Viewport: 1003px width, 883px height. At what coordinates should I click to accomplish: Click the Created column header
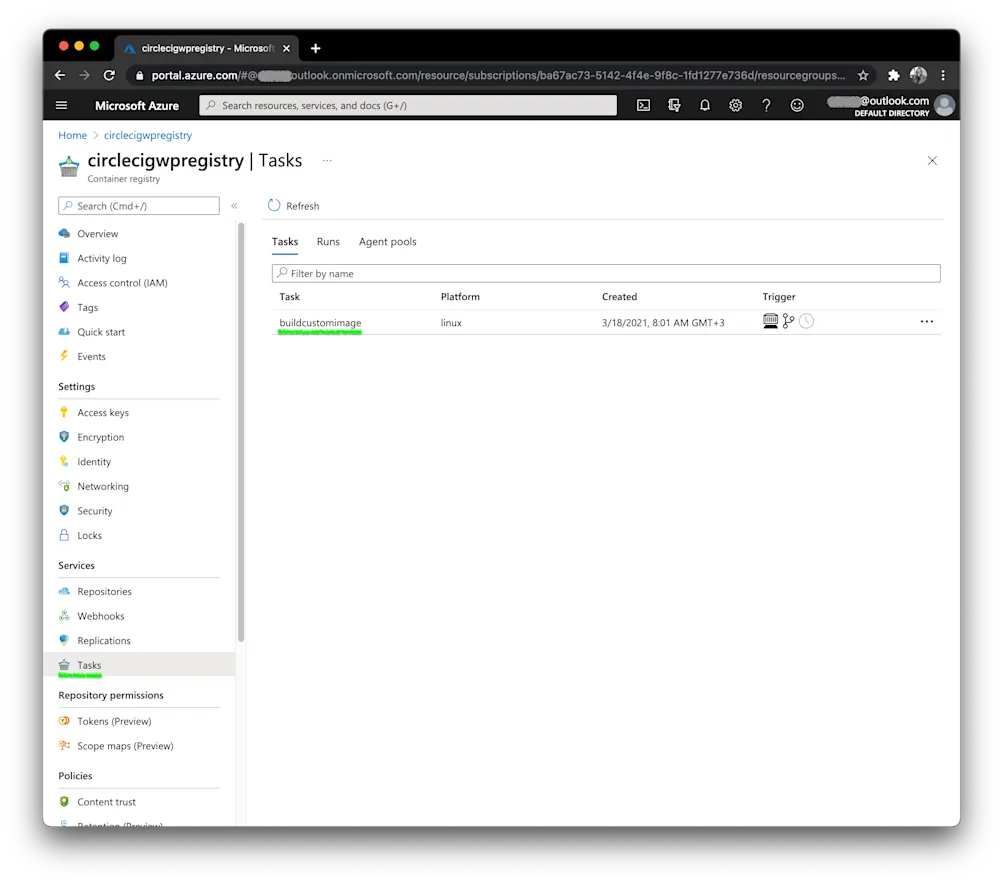click(x=619, y=297)
